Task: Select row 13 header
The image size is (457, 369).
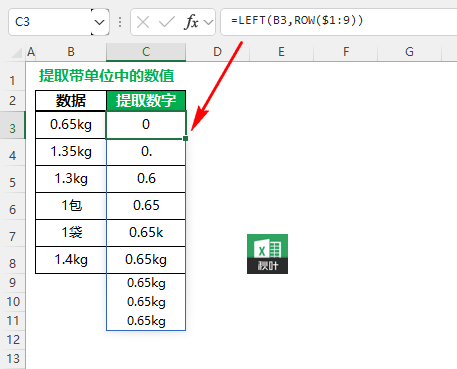Action: tap(13, 359)
